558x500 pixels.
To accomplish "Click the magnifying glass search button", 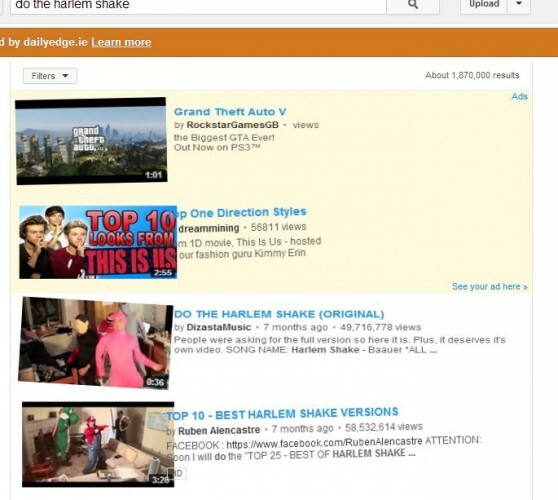I will pos(413,5).
